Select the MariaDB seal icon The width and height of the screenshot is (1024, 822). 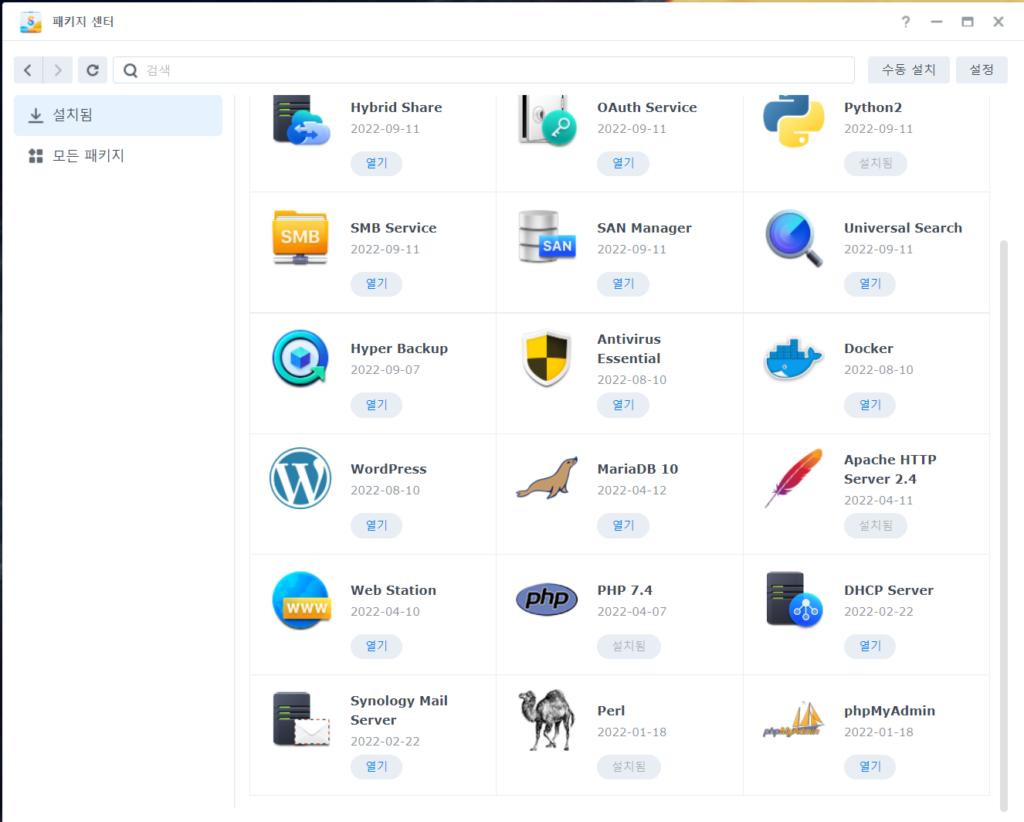546,479
